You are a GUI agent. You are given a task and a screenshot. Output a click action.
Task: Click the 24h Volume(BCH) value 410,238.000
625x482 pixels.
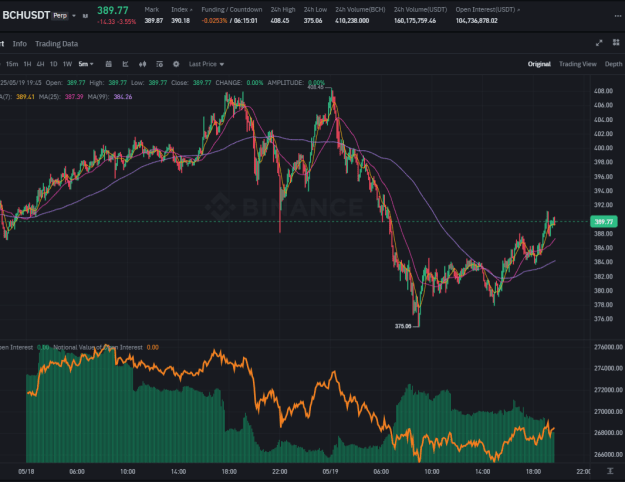pyautogui.click(x=352, y=21)
